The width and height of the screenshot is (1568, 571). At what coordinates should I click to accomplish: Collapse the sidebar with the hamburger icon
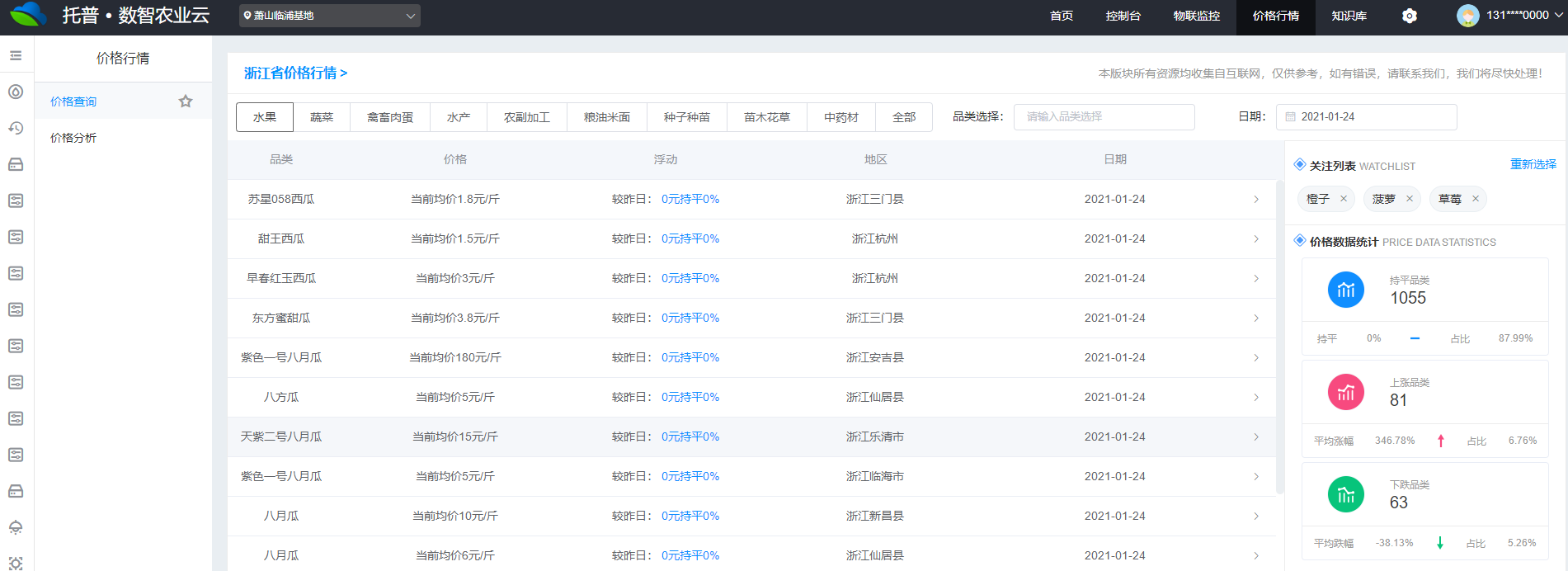tap(16, 55)
